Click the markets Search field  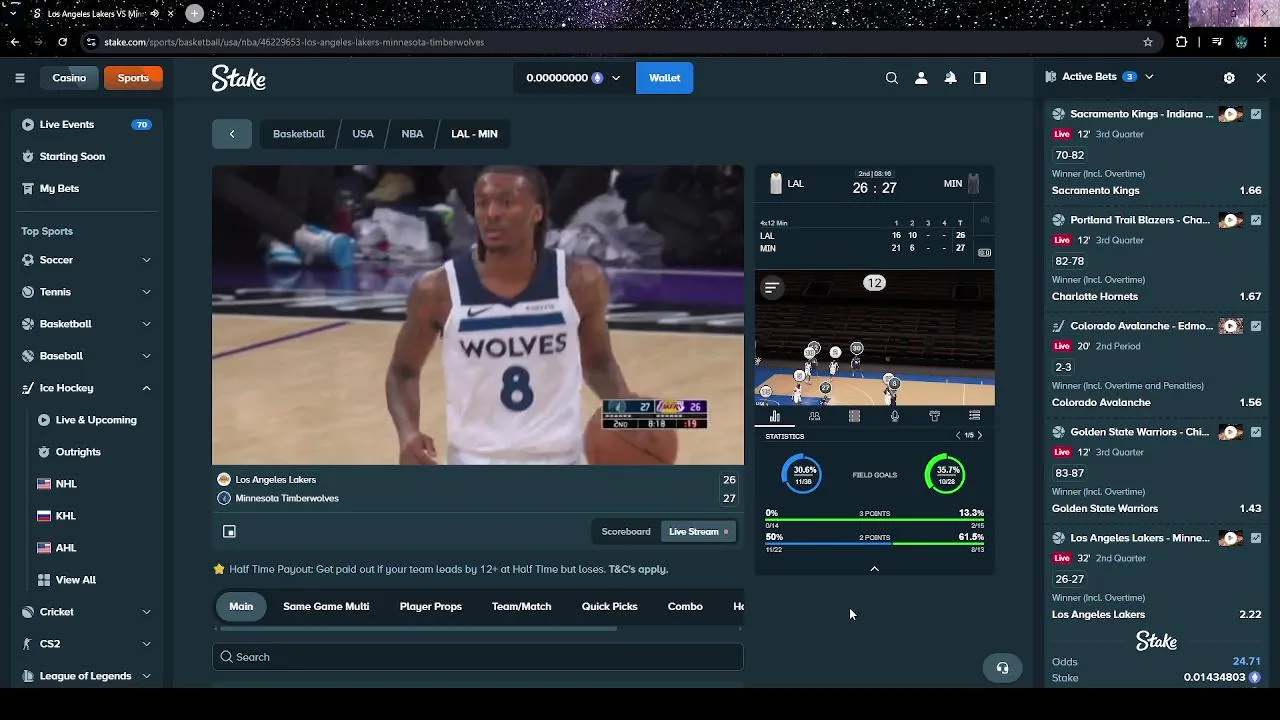pos(478,657)
